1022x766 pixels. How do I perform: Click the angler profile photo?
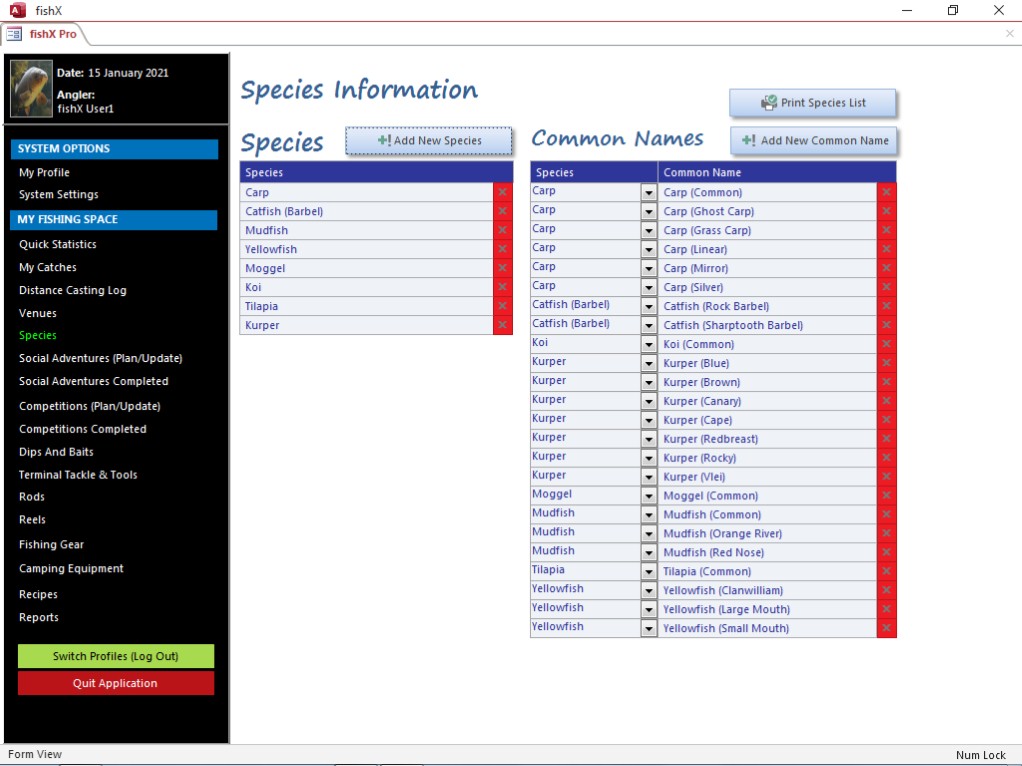coord(31,89)
